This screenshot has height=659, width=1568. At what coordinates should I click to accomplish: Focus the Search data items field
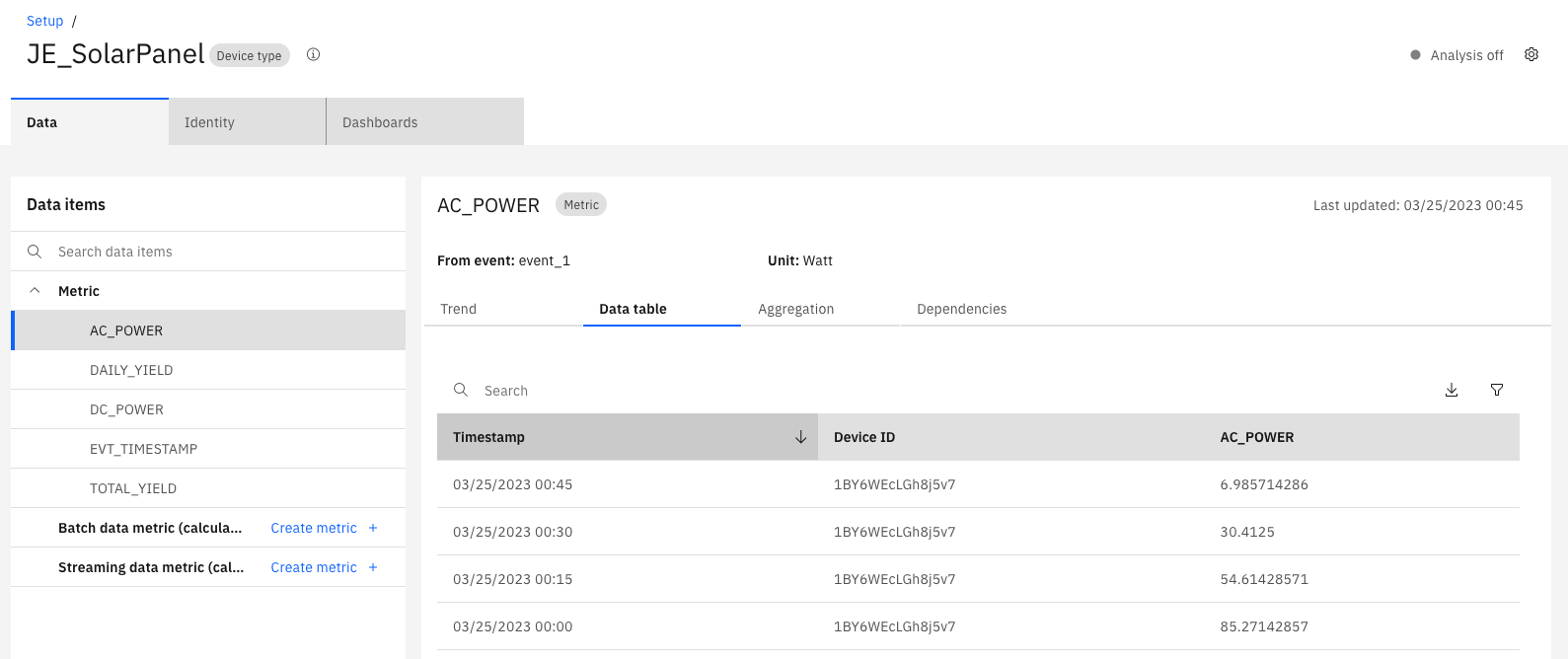(x=208, y=252)
